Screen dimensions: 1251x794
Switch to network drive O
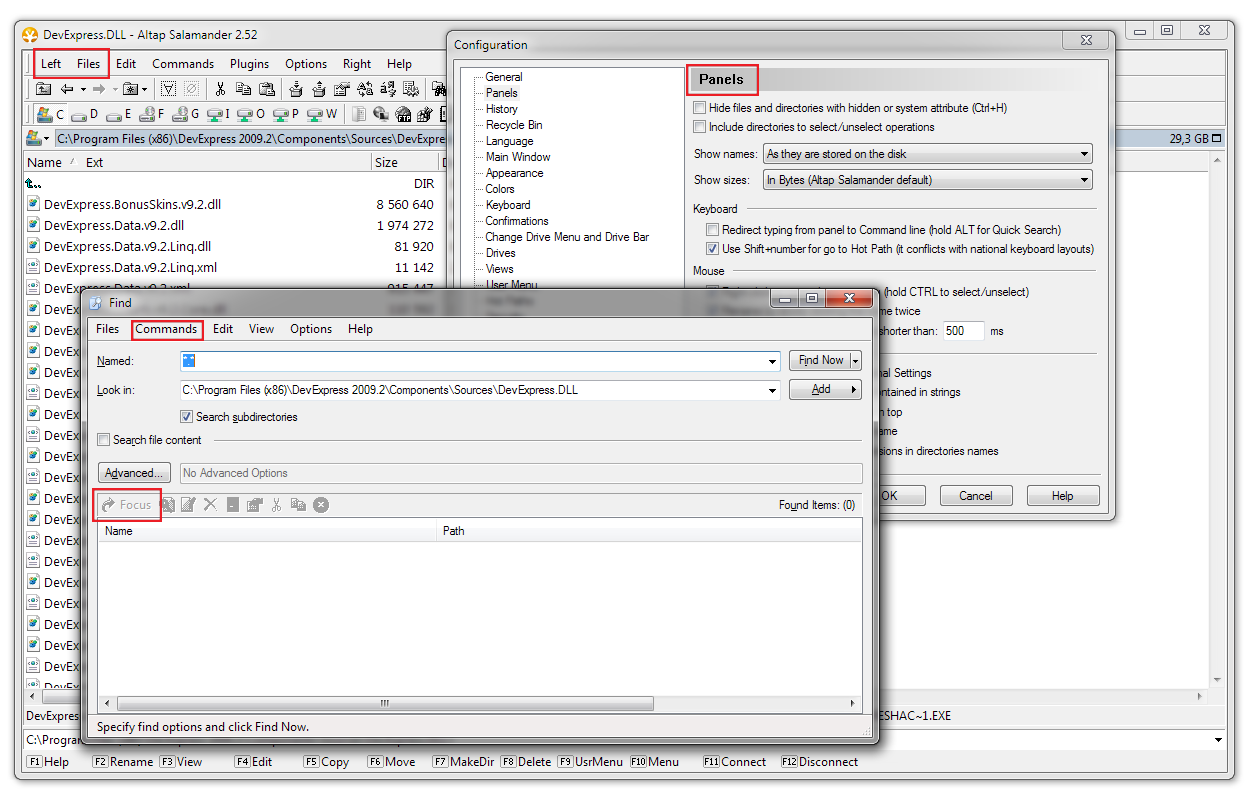[x=251, y=114]
